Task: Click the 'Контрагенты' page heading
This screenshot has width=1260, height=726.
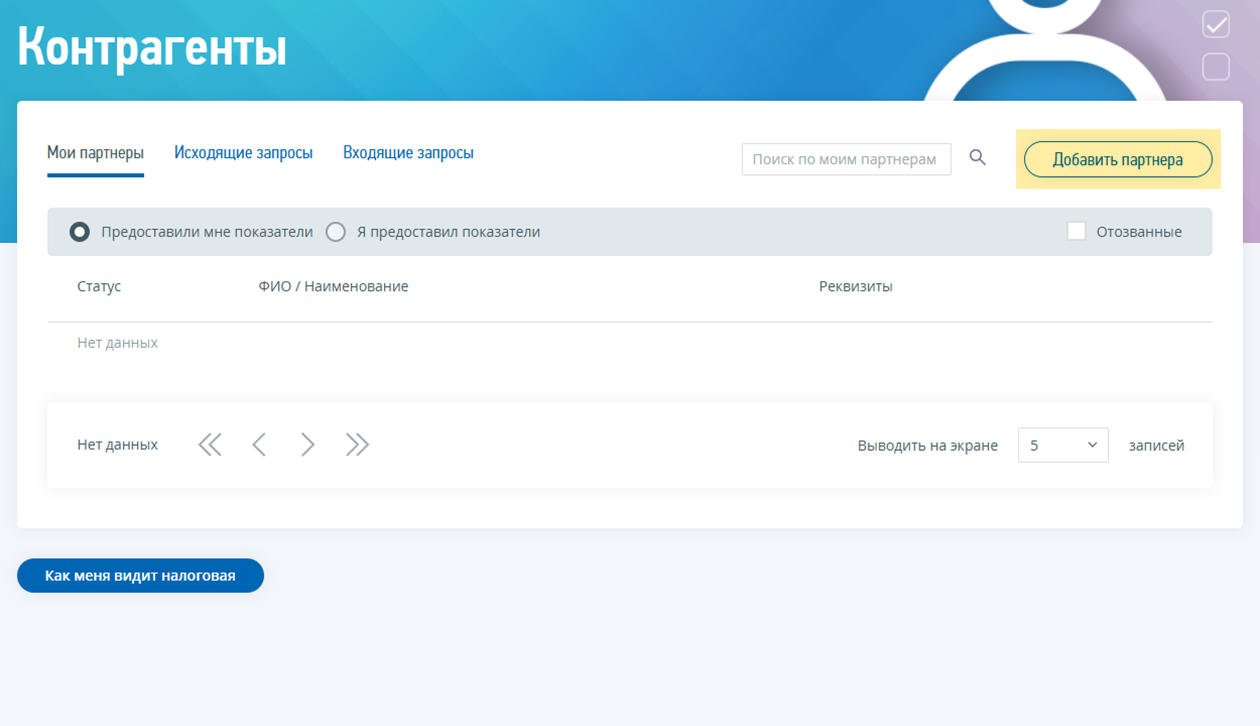Action: [152, 47]
